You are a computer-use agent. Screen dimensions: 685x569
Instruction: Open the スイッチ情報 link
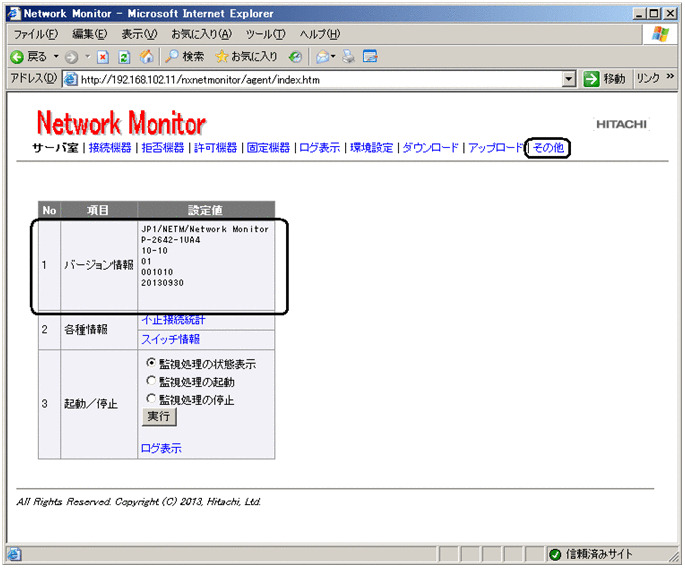[x=170, y=339]
